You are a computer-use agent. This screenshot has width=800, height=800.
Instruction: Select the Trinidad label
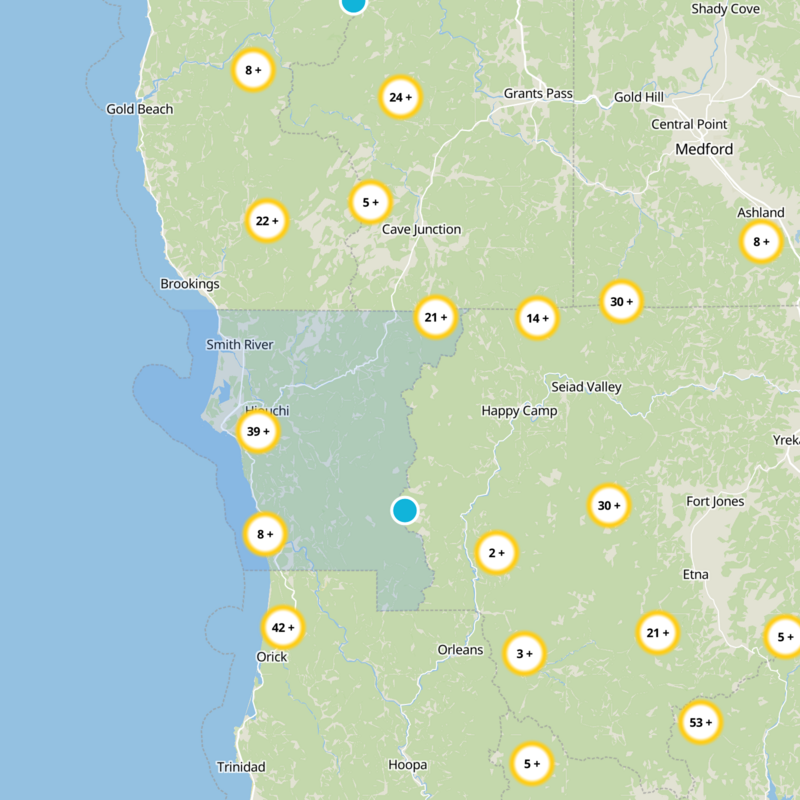tap(241, 767)
